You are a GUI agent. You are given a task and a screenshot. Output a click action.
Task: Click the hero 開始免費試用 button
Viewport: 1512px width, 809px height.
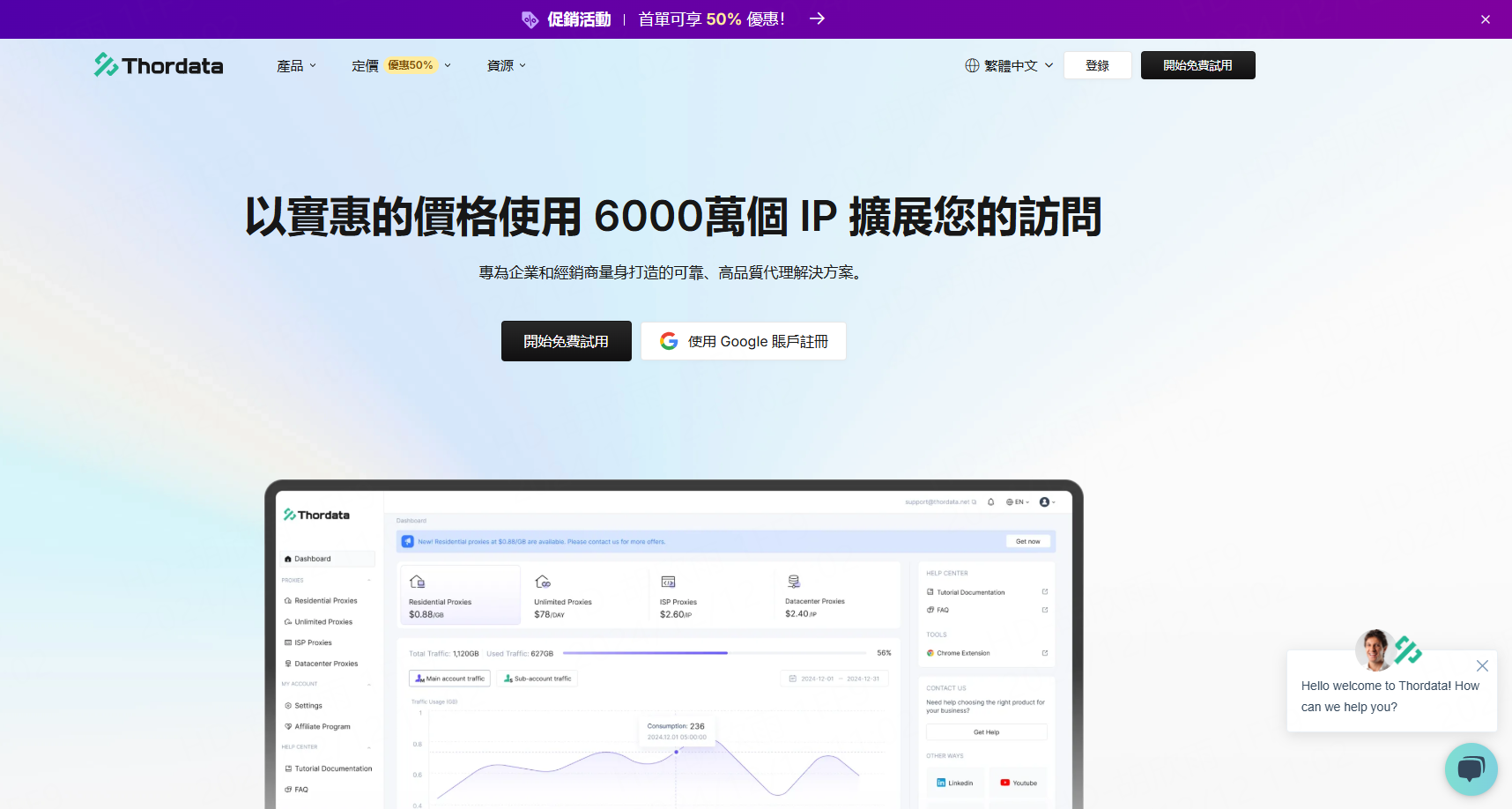pos(567,341)
